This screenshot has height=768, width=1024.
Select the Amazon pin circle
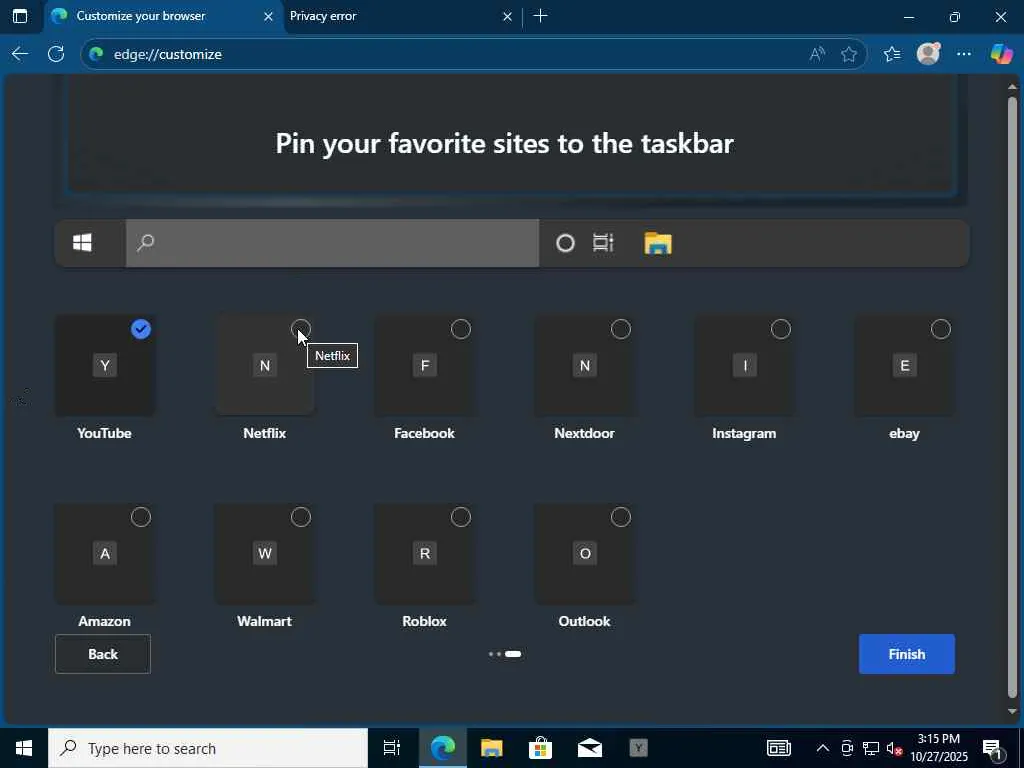click(140, 517)
